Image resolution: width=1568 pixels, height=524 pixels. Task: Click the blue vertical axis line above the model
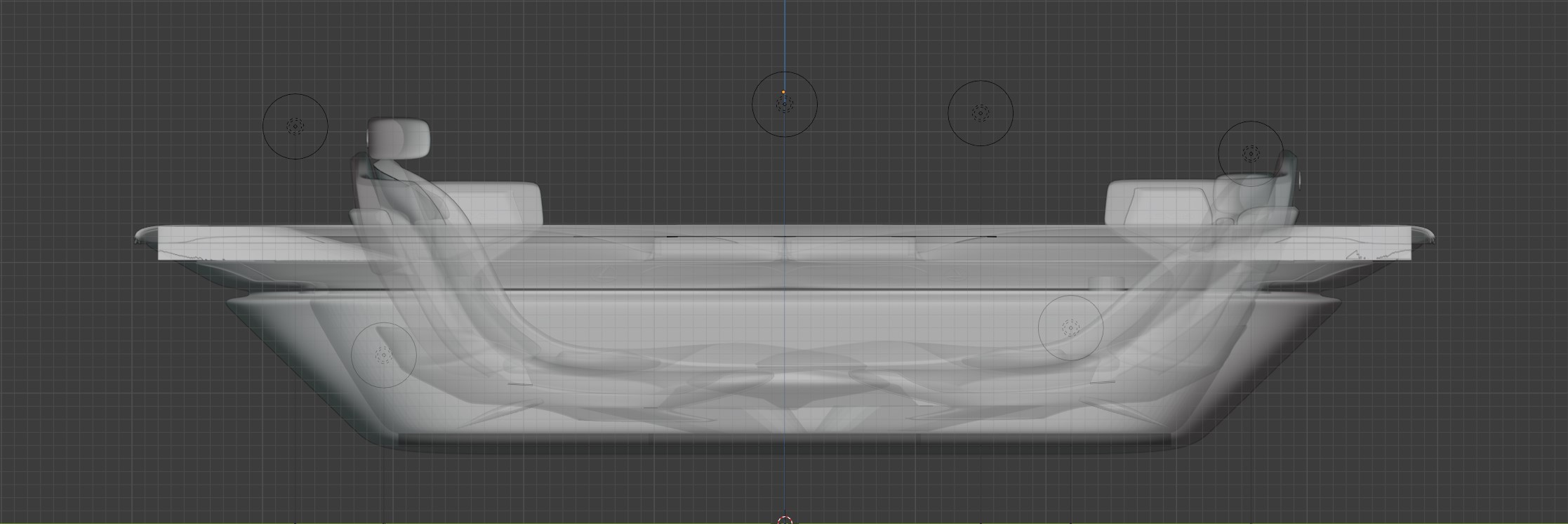[x=785, y=42]
